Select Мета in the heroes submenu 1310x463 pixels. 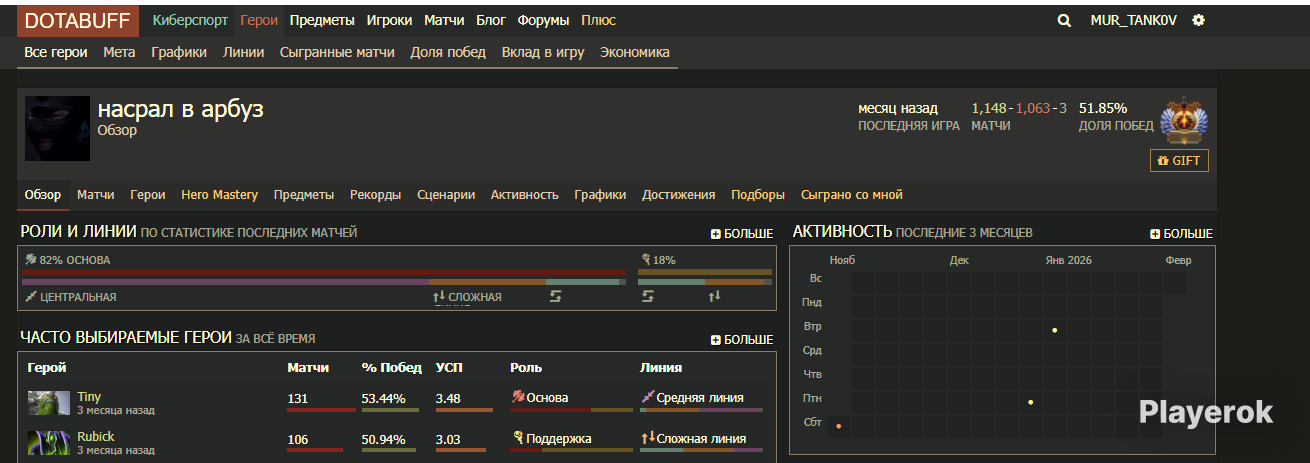(119, 52)
